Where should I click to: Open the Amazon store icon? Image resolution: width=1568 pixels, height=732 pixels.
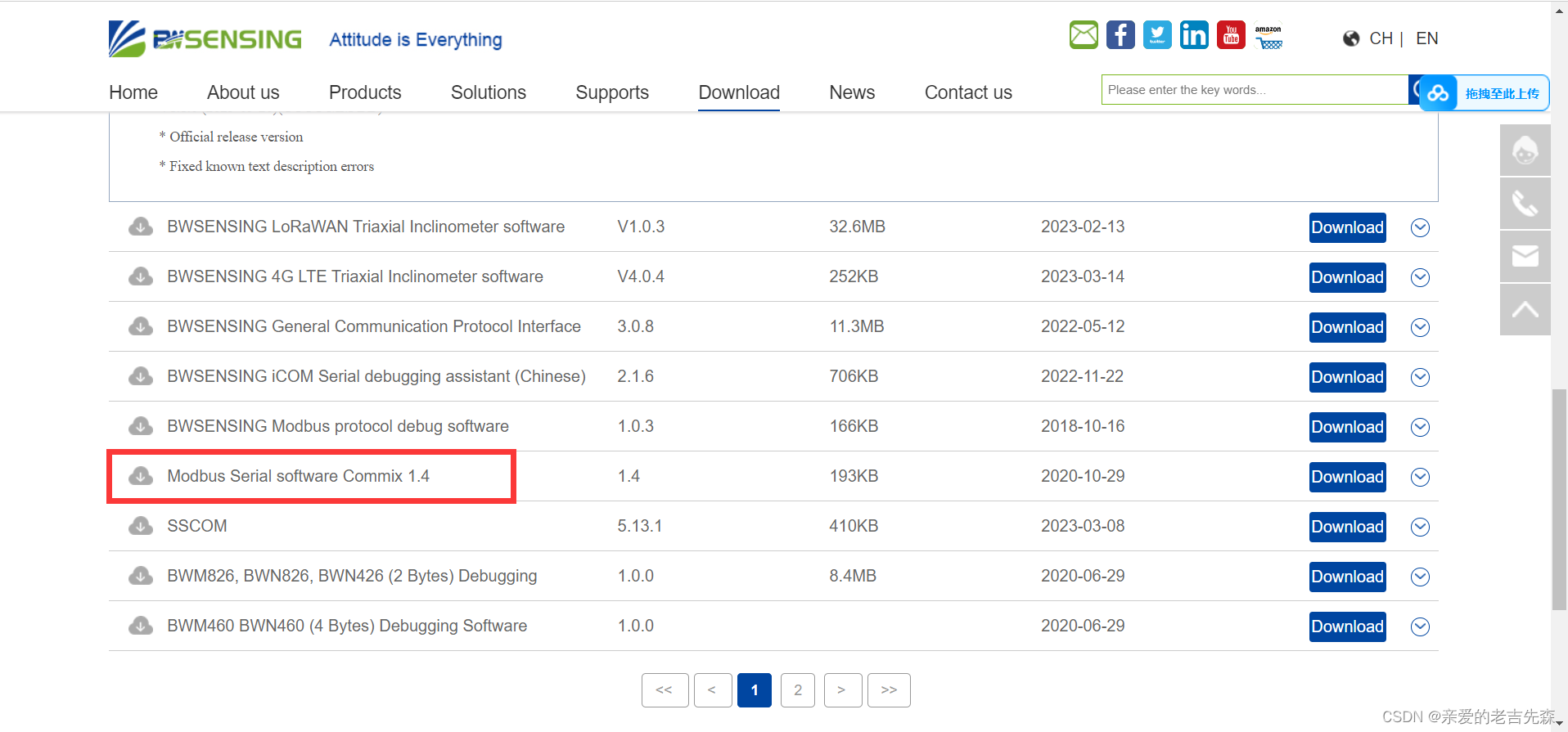(1268, 37)
